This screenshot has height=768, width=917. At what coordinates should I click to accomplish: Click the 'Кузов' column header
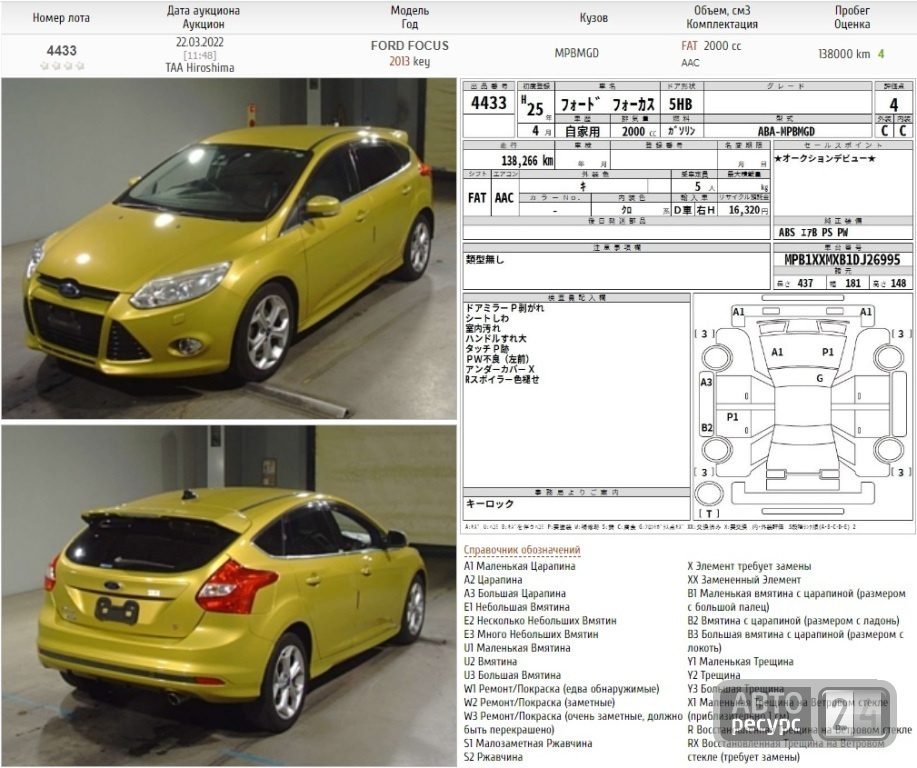pyautogui.click(x=594, y=18)
